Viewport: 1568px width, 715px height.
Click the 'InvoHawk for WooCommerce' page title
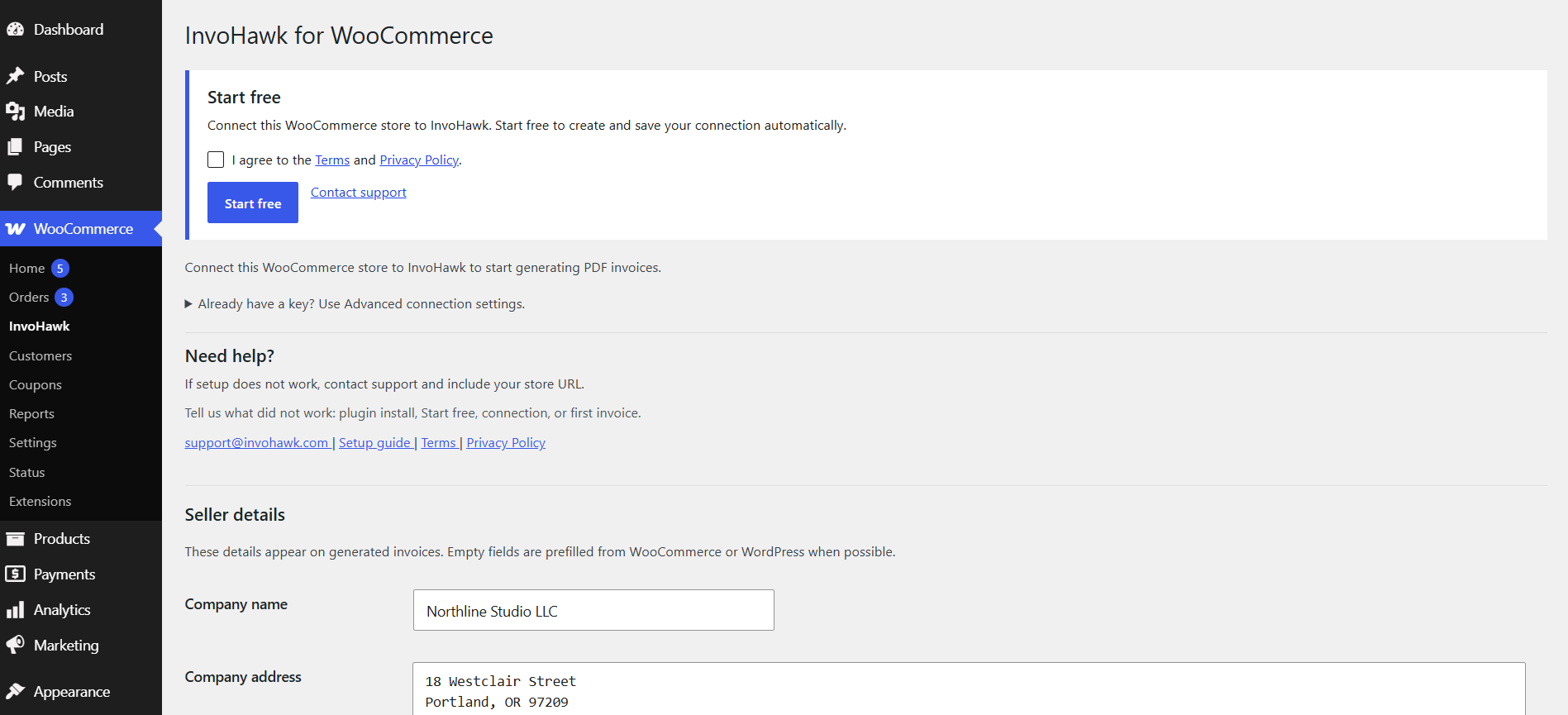coord(339,36)
